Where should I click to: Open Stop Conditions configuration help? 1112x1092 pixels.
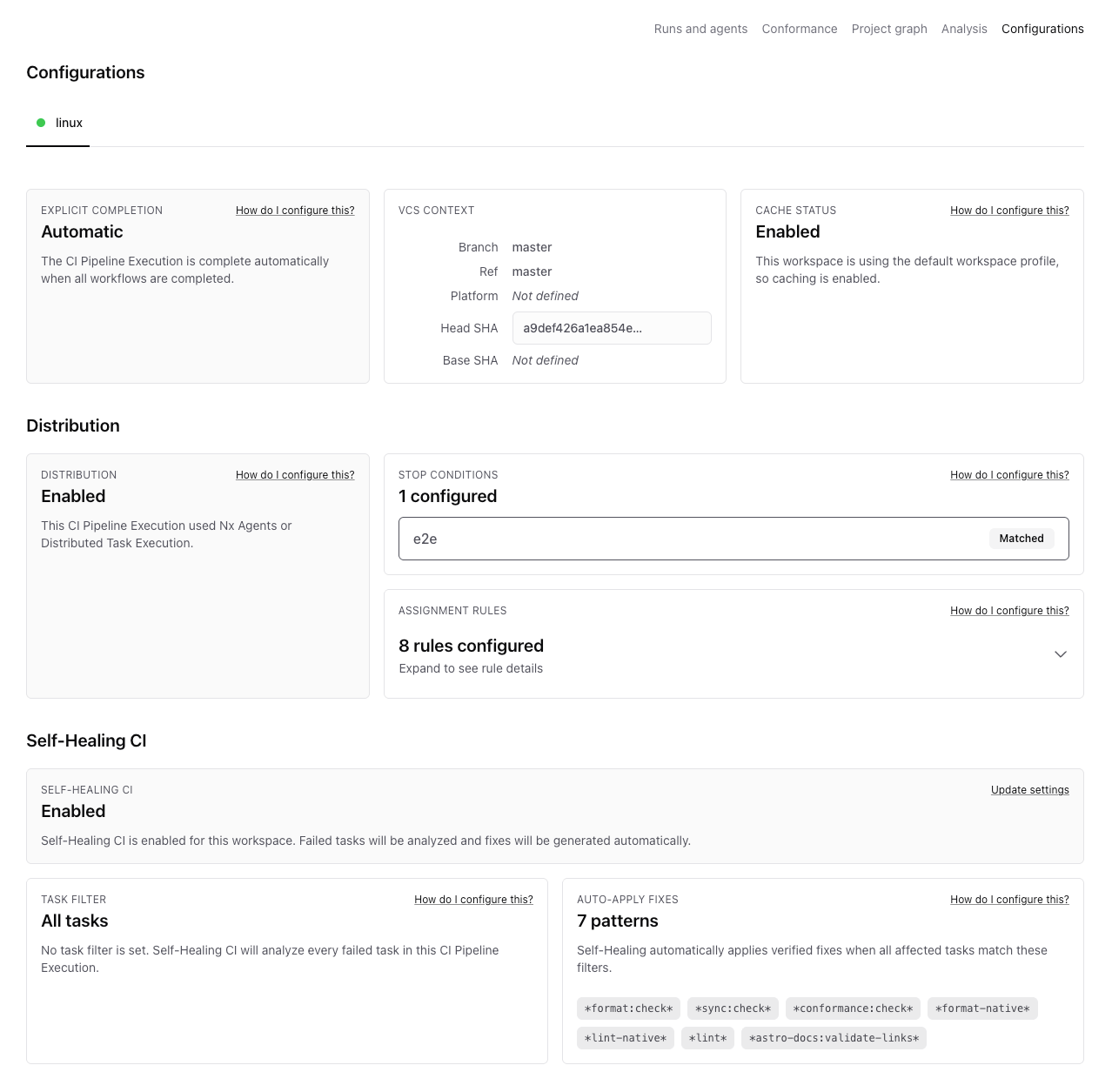1009,474
